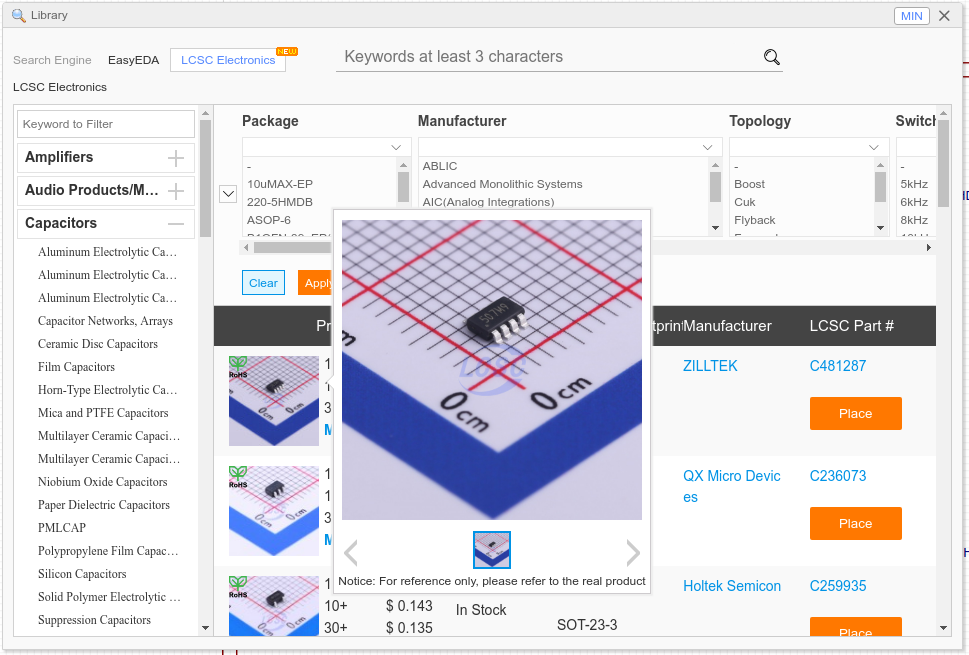969x655 pixels.
Task: Open LCSC part C236073 link
Action: tap(837, 476)
